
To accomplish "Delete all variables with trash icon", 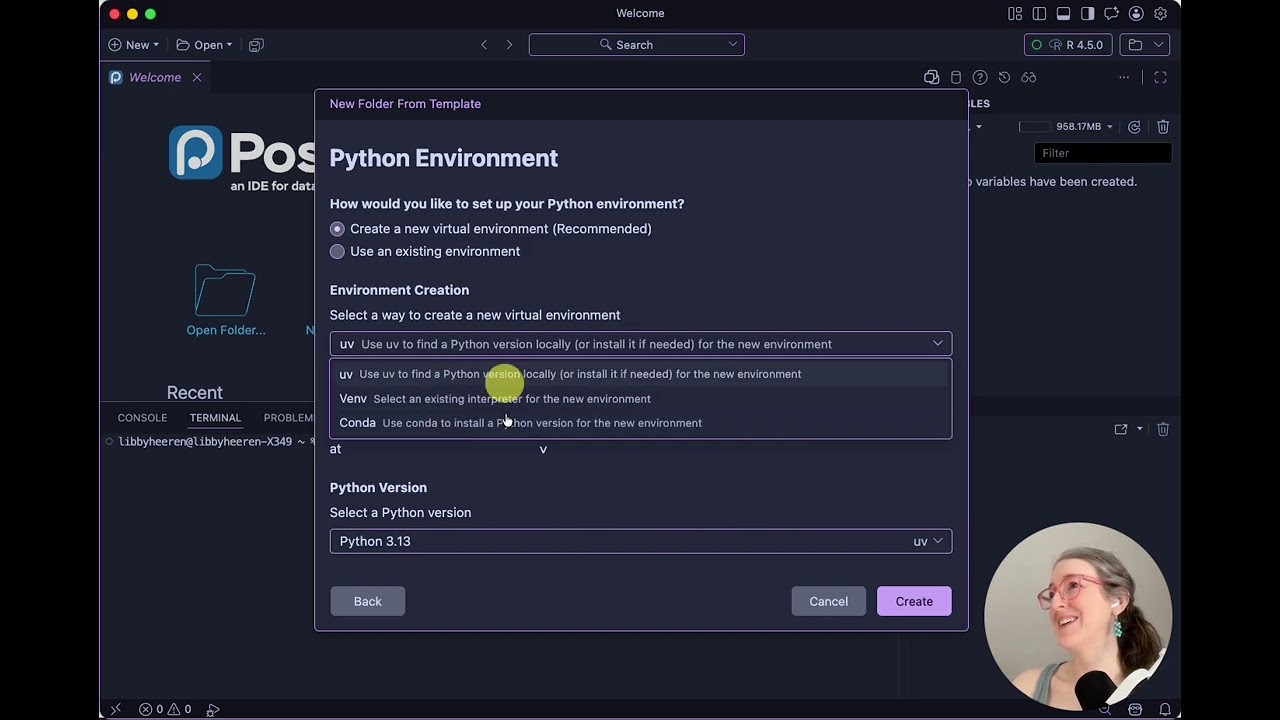I will 1163,127.
